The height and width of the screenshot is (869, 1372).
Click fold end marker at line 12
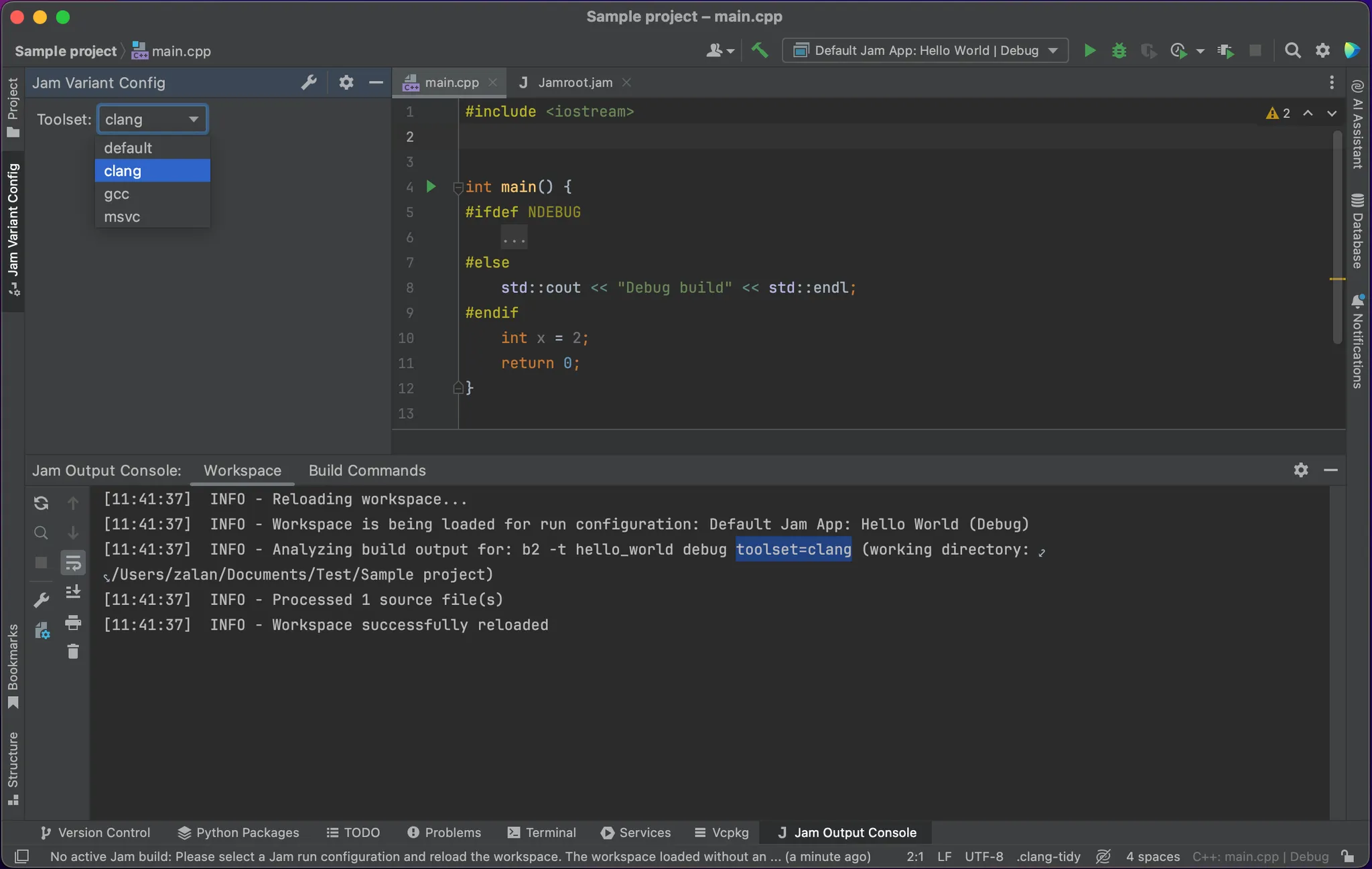(x=458, y=387)
